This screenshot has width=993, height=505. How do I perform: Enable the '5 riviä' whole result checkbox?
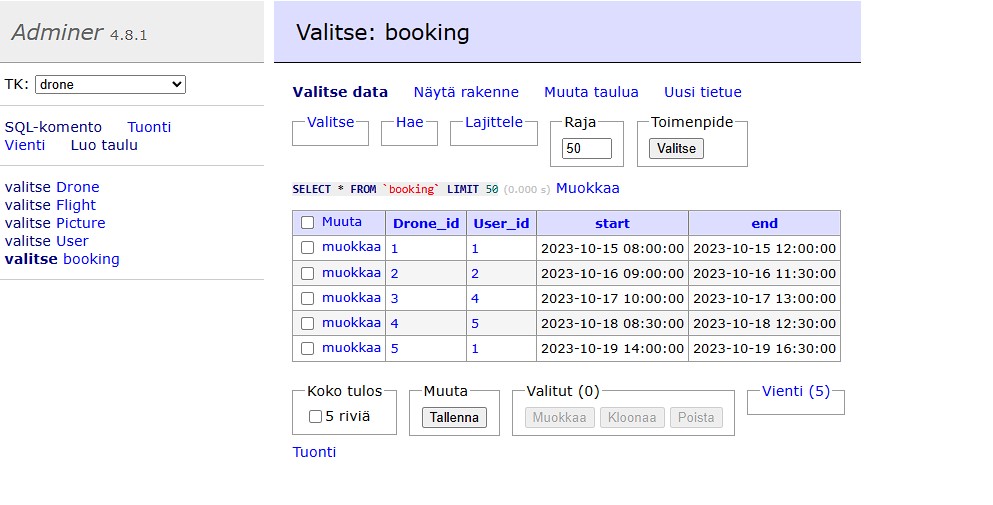click(316, 416)
